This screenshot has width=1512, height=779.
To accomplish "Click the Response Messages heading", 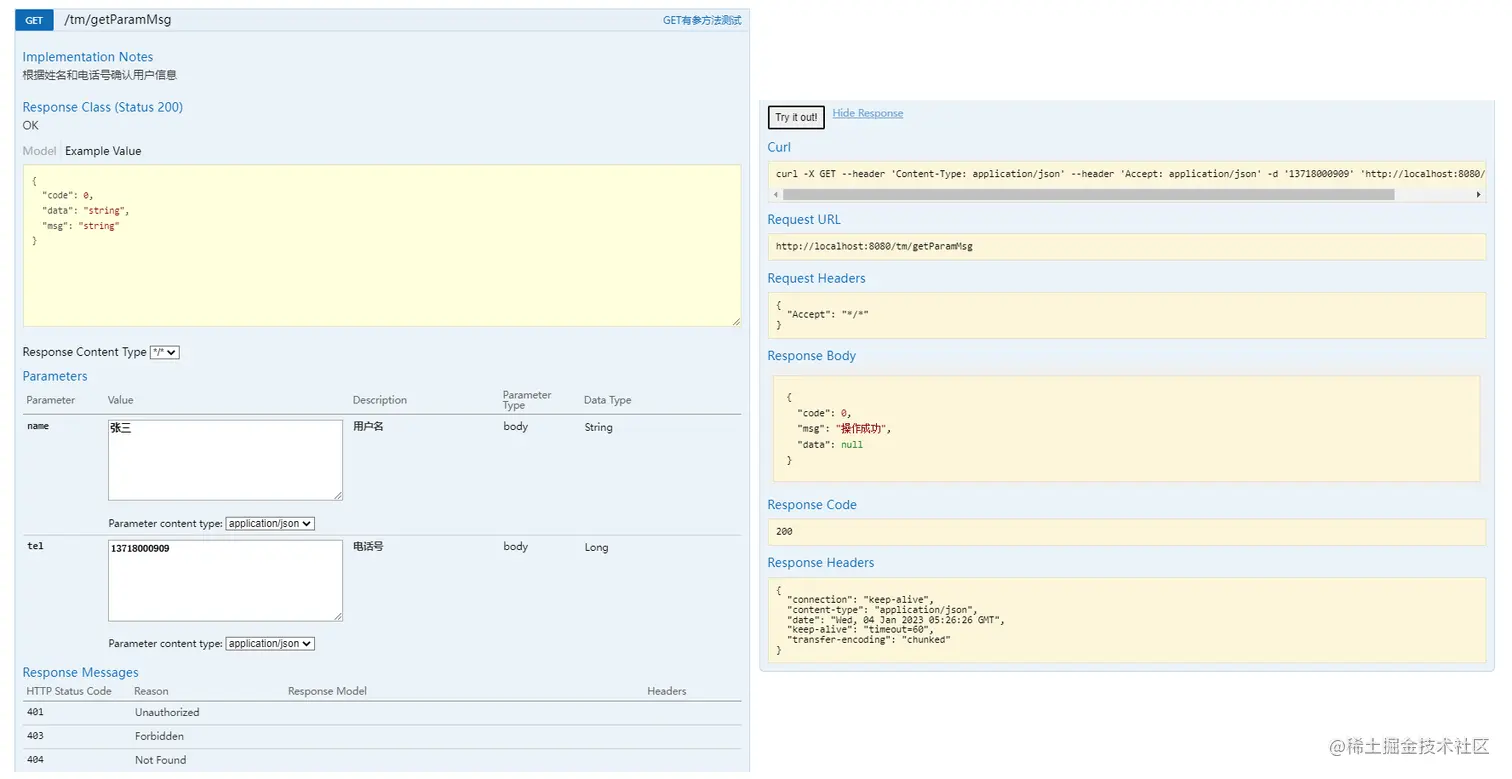I will [81, 672].
